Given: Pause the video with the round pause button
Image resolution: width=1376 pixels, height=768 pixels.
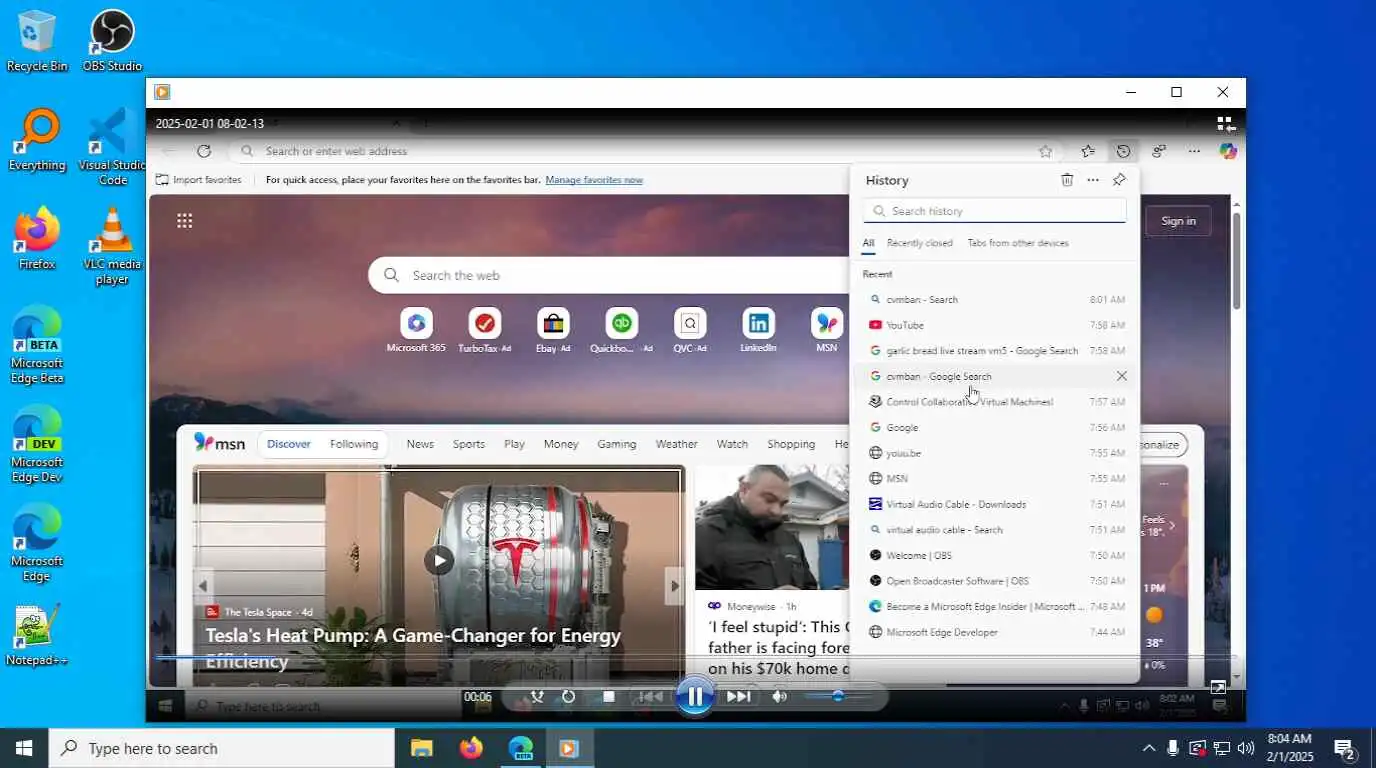Looking at the screenshot, I should click(695, 697).
